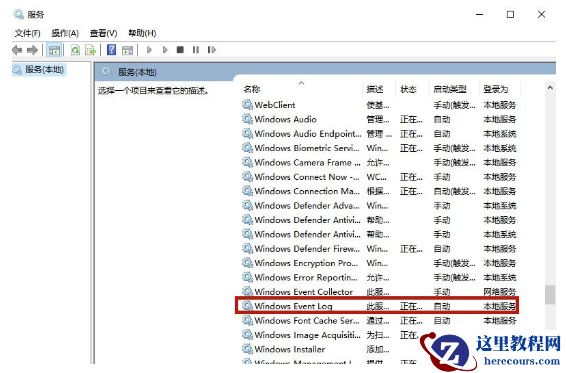Click the vertical scrollbar thumb in services list
Viewport: 566px width, 373px height.
click(x=550, y=295)
